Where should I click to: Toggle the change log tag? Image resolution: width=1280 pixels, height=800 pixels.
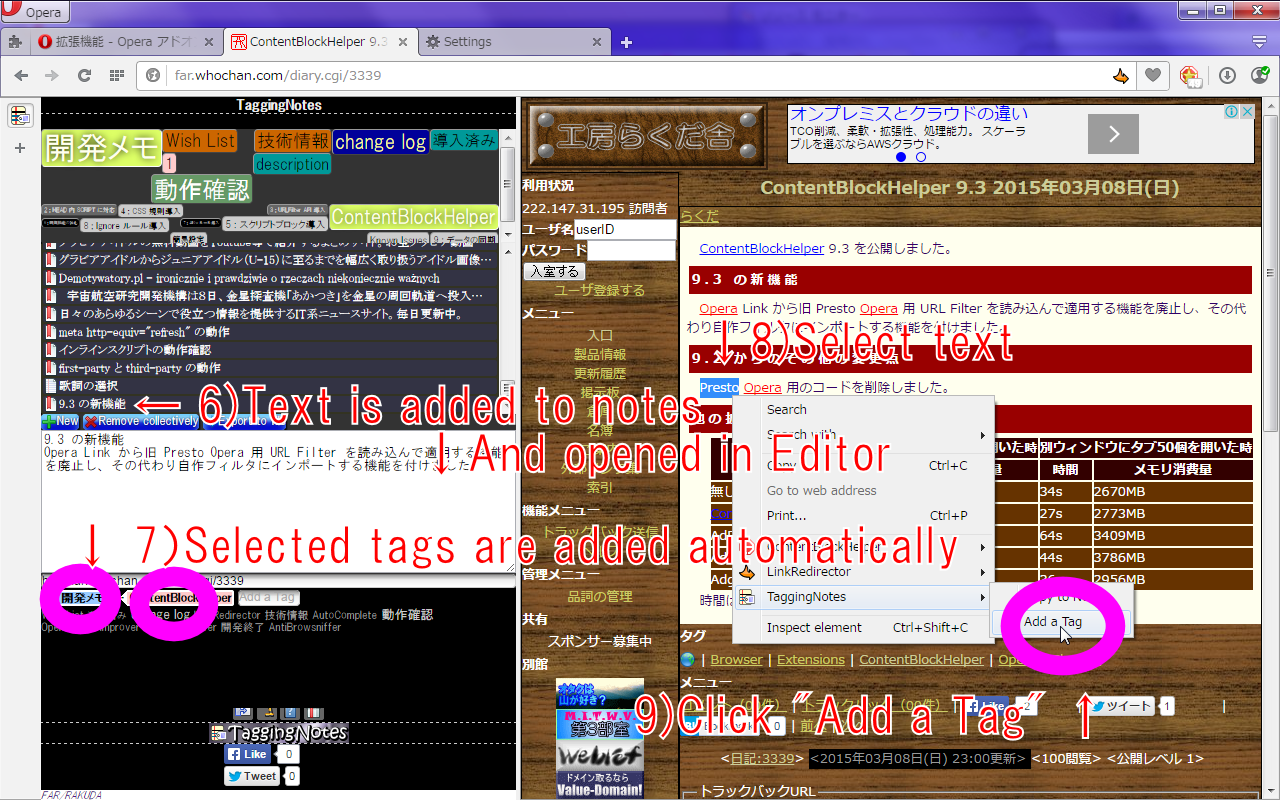(172, 614)
